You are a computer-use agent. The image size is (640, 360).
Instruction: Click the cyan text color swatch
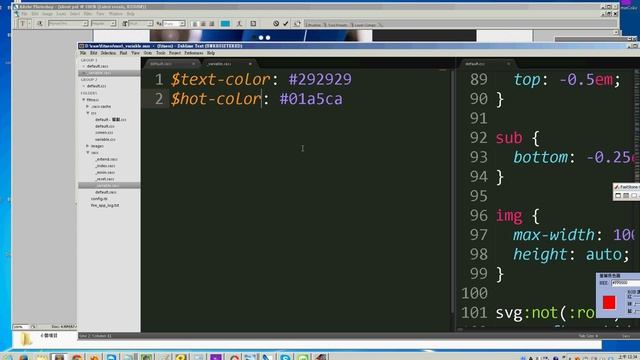tap(225, 24)
